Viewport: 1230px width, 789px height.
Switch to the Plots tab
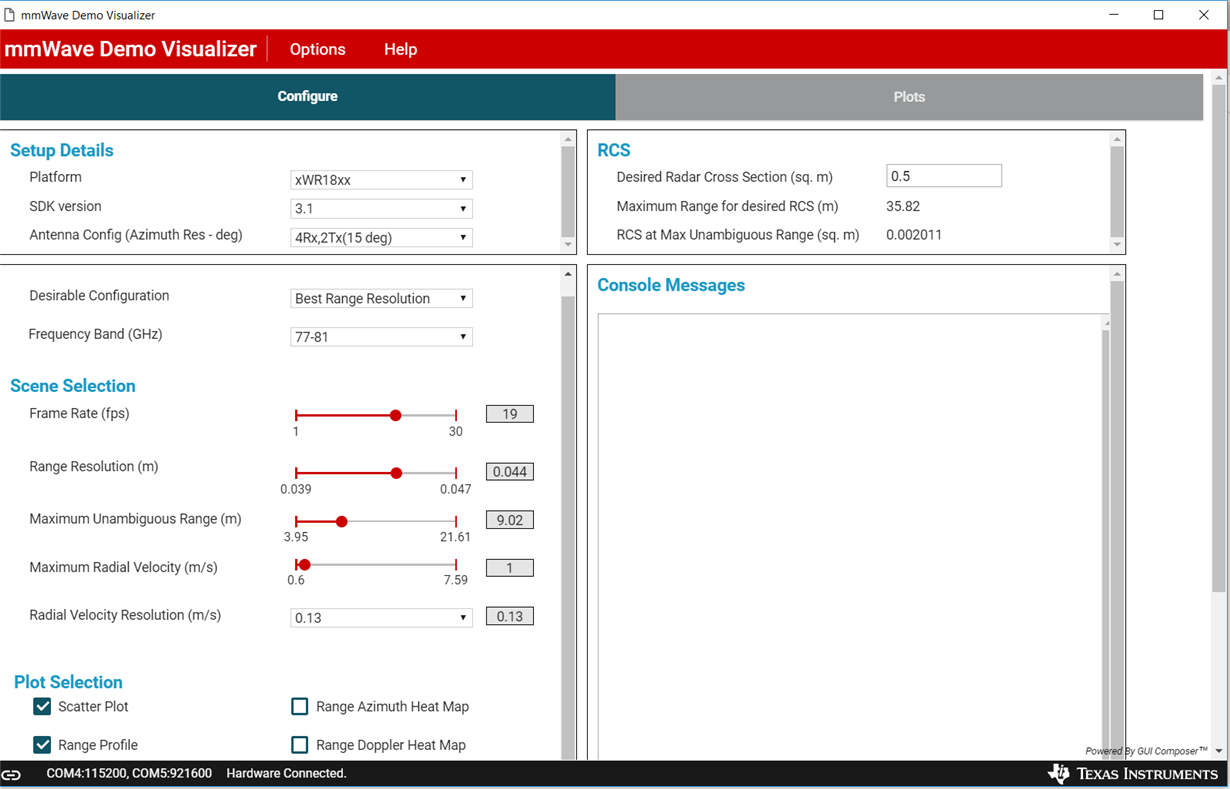click(x=909, y=97)
